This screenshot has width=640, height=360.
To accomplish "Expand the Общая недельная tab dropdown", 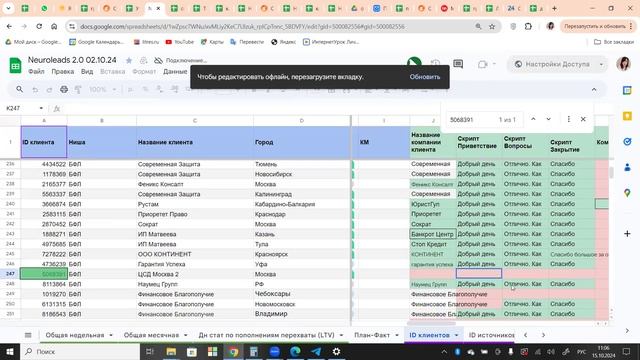I will [x=111, y=336].
